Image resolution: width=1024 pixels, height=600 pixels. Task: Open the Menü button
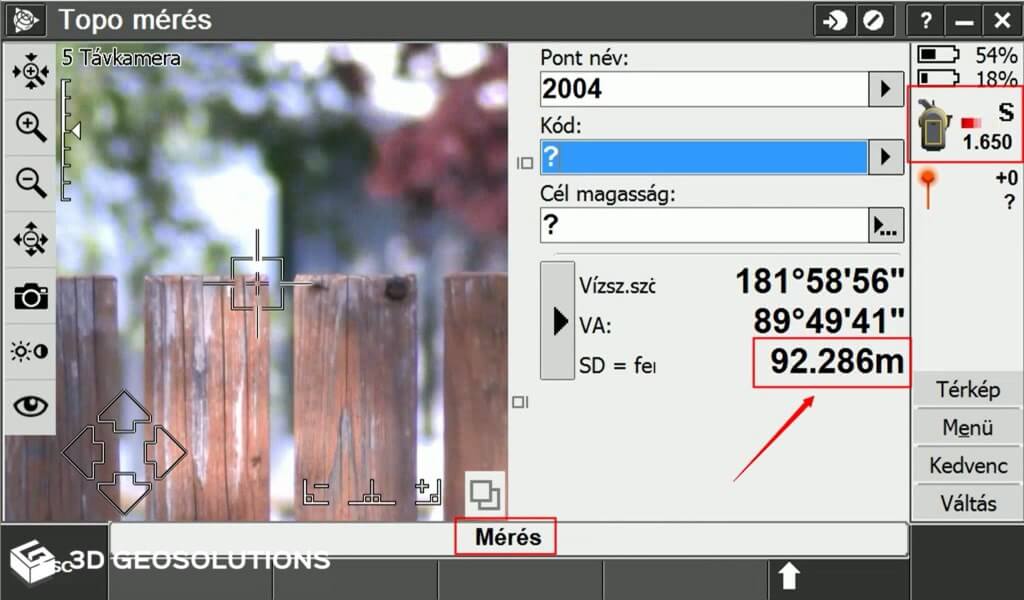pos(967,427)
